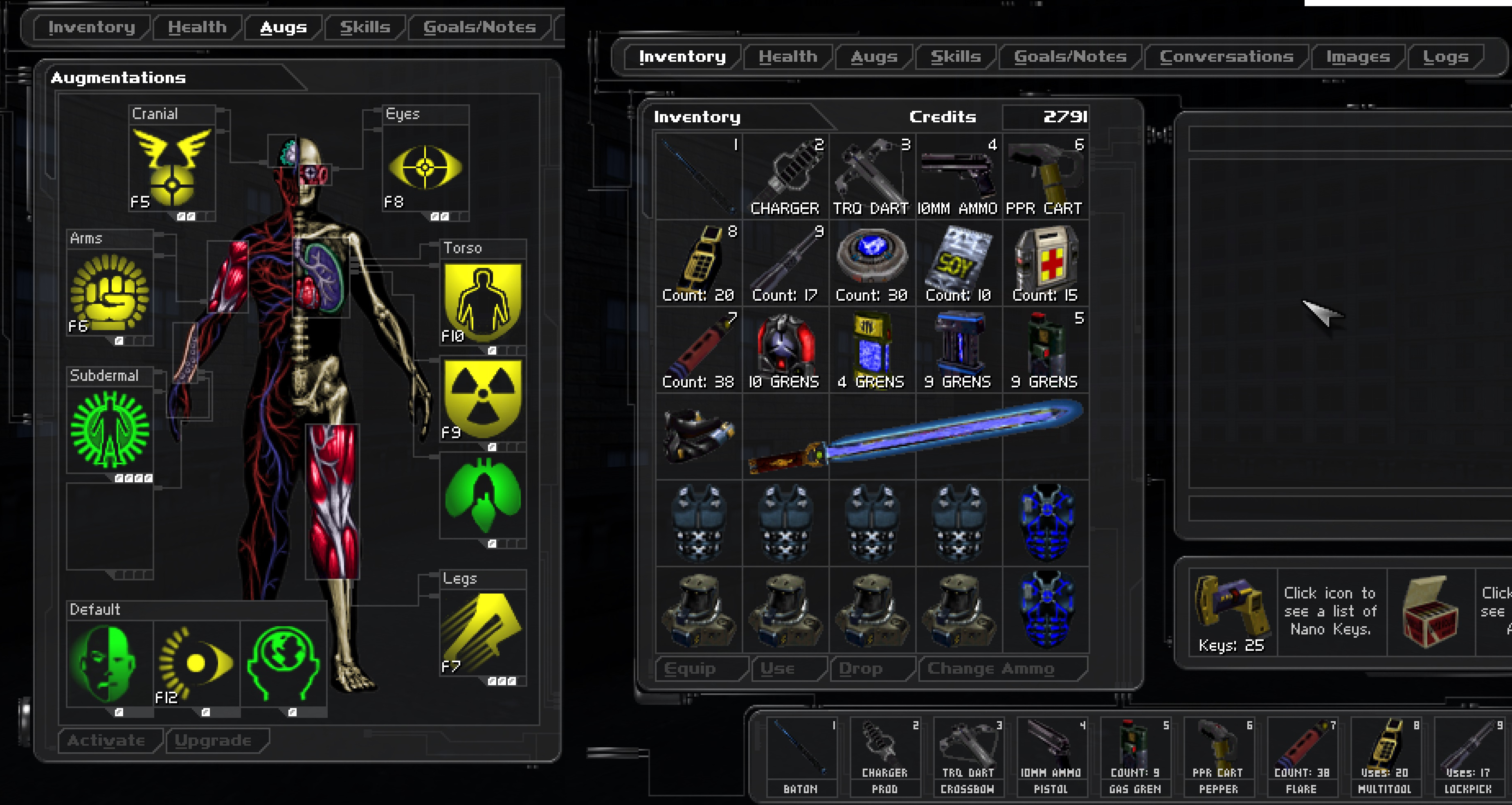Click the empty Subdermal augmentation slot
1512x805 pixels.
[110, 526]
